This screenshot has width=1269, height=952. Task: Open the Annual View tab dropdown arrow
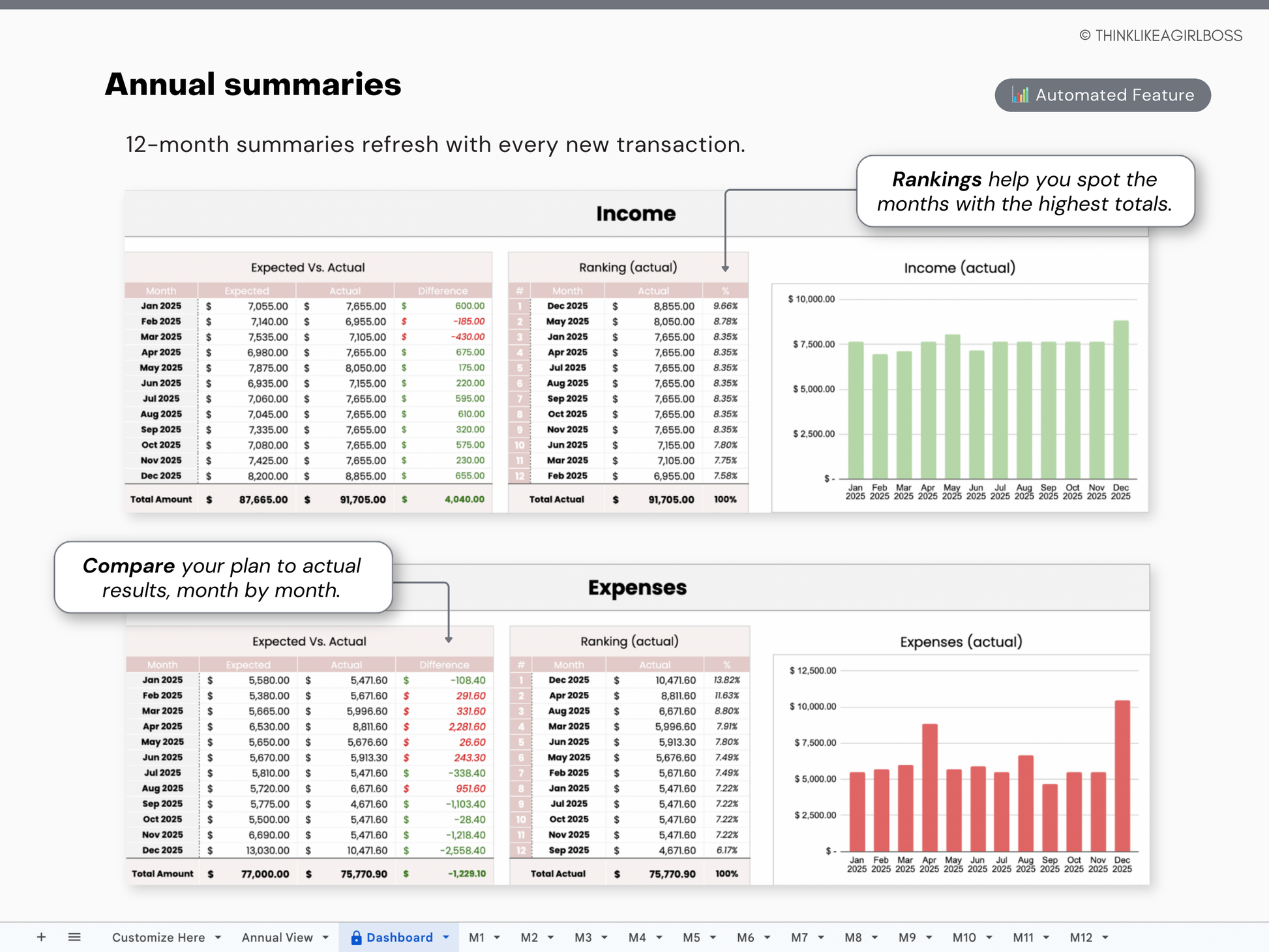tap(325, 938)
